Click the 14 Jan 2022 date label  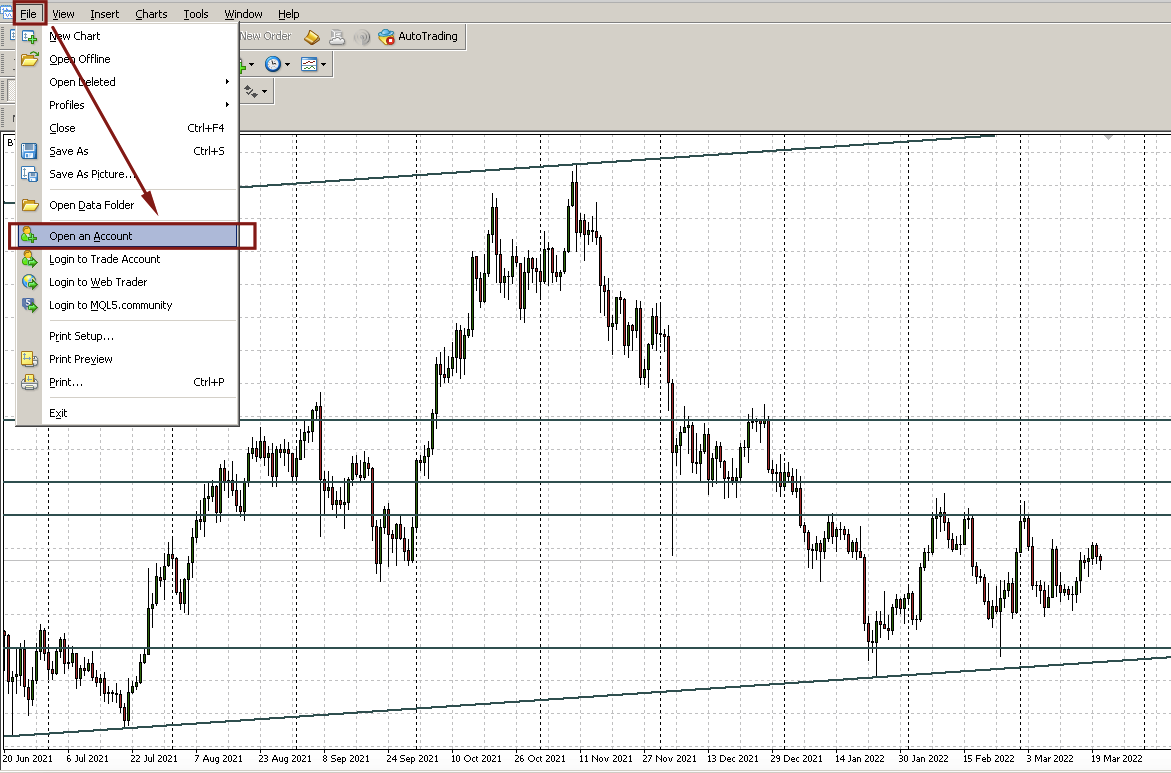coord(860,758)
